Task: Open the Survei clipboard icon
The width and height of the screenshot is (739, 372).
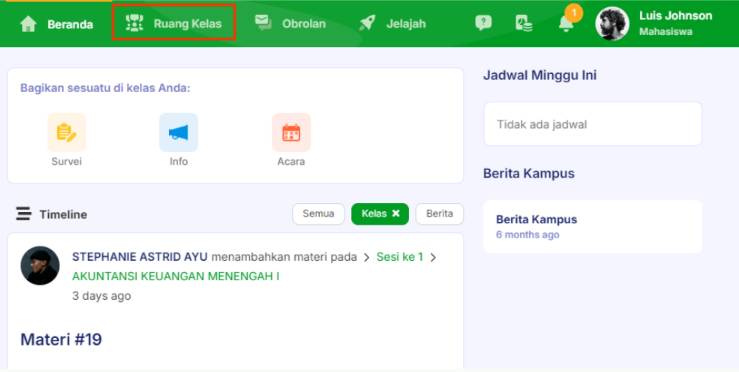Action: [66, 132]
